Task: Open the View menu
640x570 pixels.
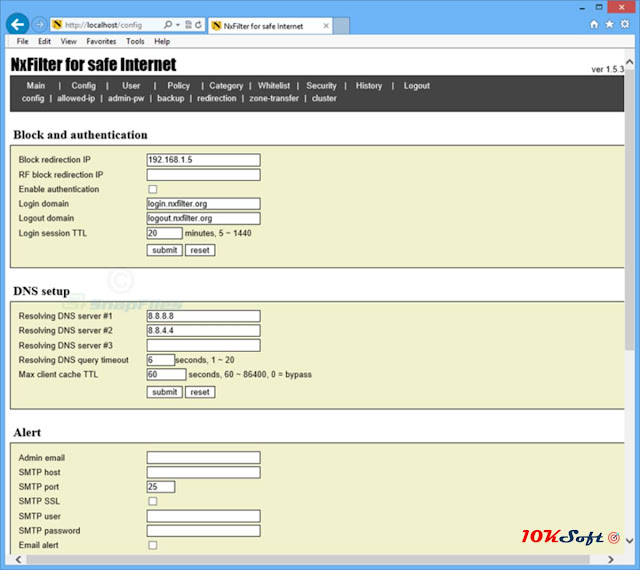Action: (69, 41)
